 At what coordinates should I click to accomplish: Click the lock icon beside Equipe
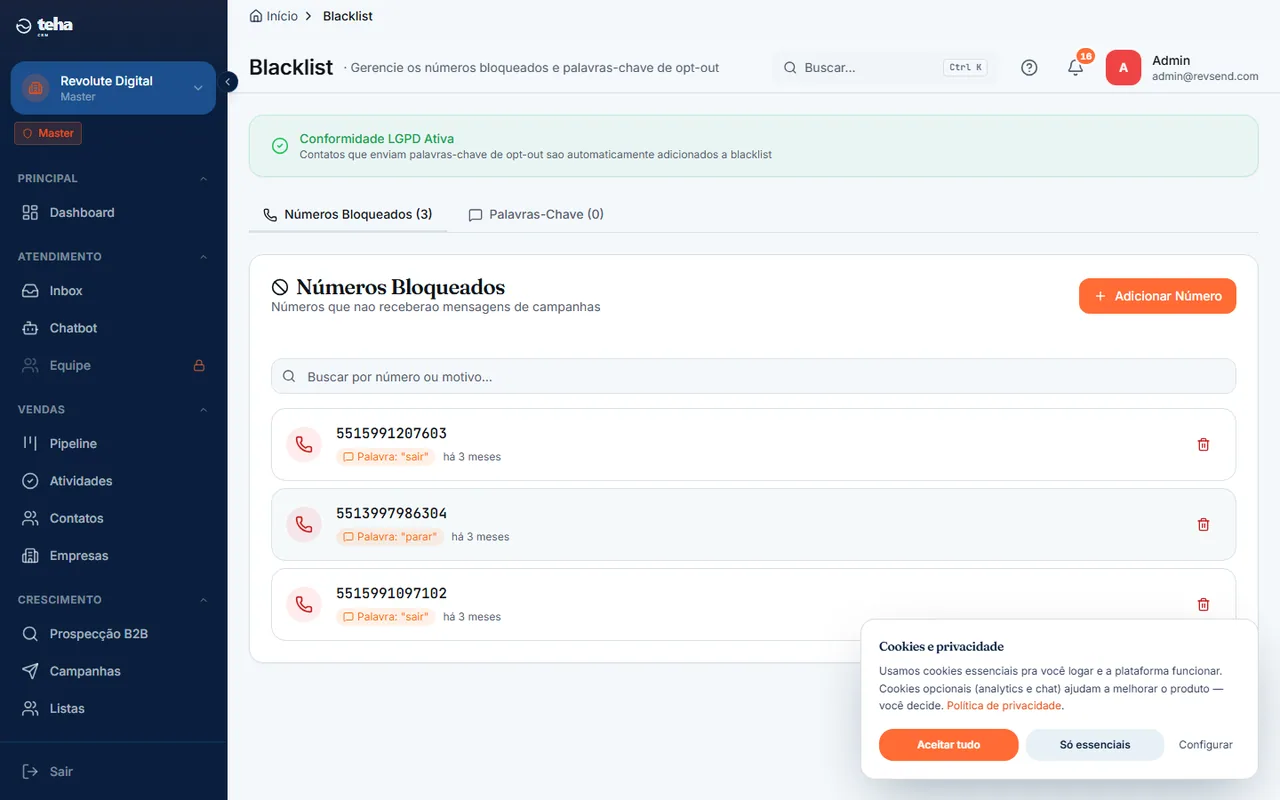pyautogui.click(x=199, y=366)
